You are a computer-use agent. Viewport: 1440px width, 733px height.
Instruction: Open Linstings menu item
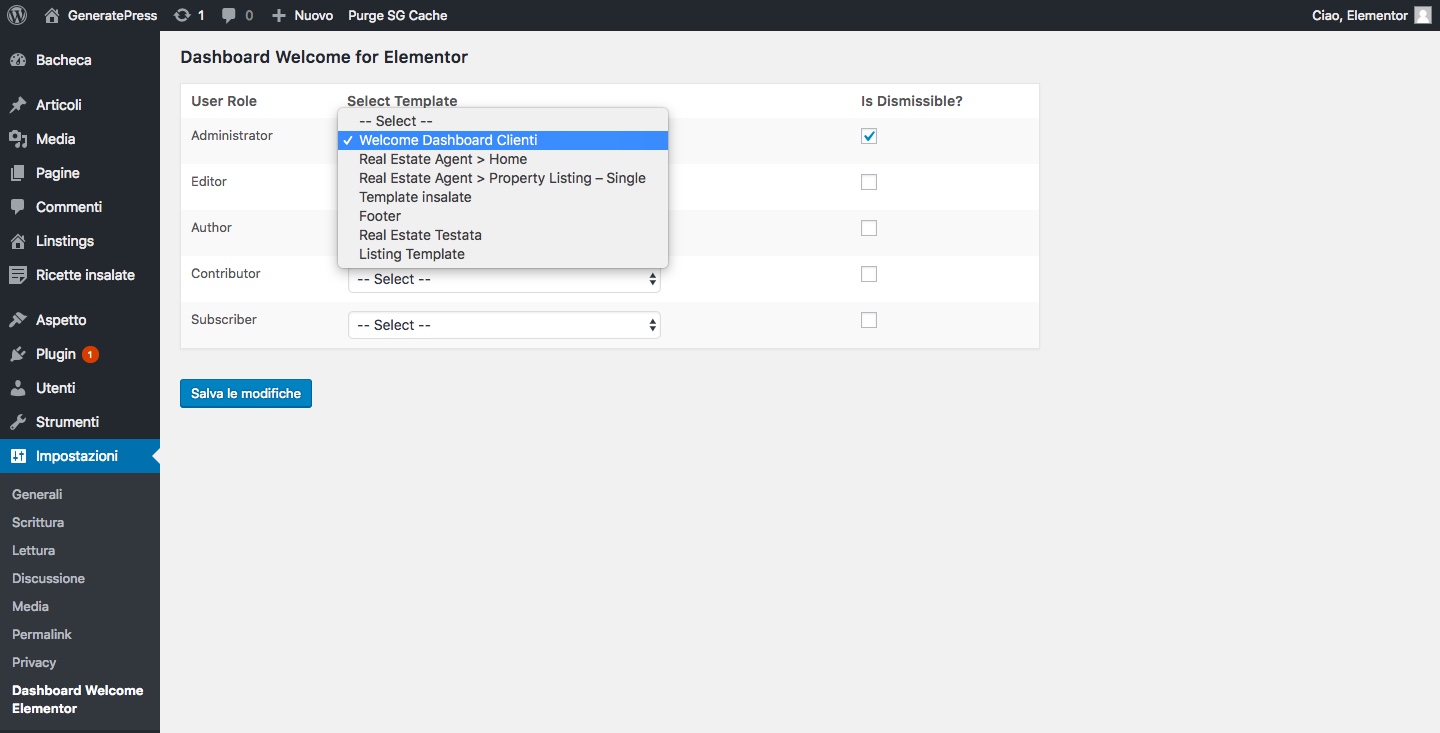pyautogui.click(x=80, y=241)
